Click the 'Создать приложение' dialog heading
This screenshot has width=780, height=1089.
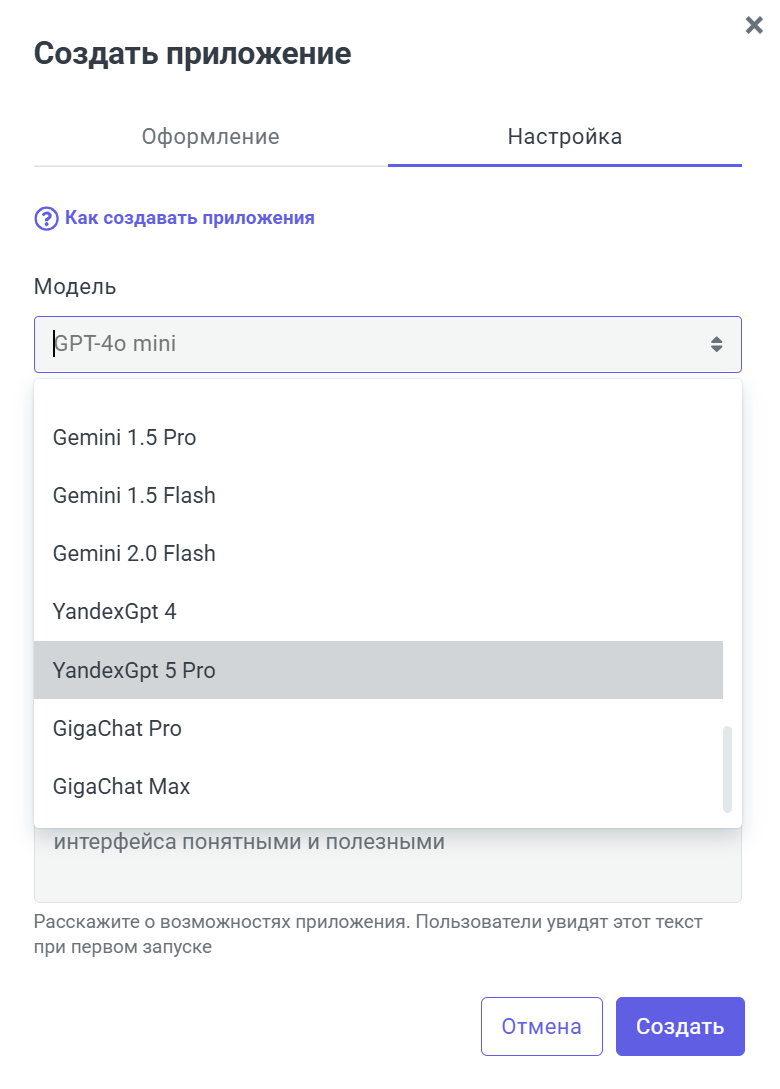(193, 53)
